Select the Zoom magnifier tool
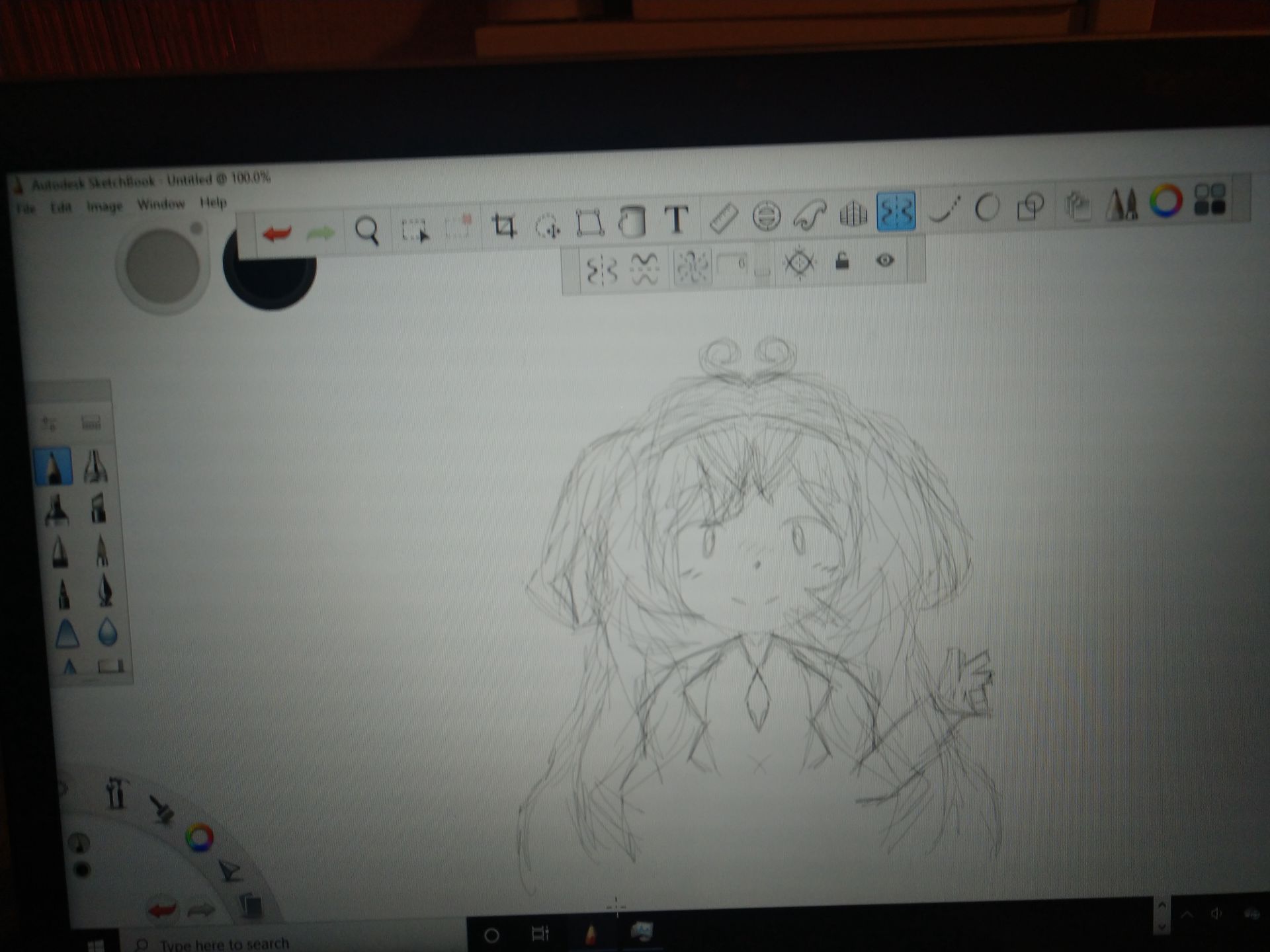 pyautogui.click(x=366, y=231)
